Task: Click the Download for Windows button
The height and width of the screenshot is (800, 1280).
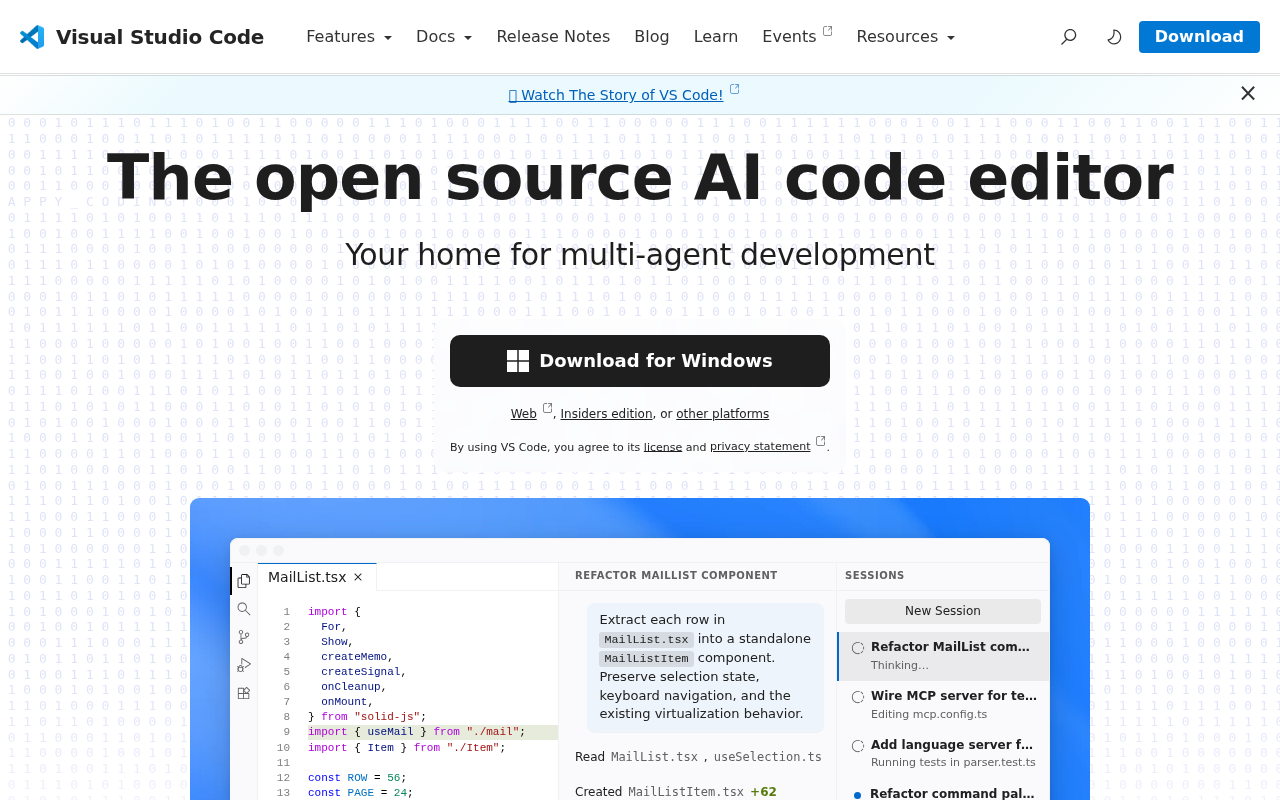Action: (x=640, y=361)
